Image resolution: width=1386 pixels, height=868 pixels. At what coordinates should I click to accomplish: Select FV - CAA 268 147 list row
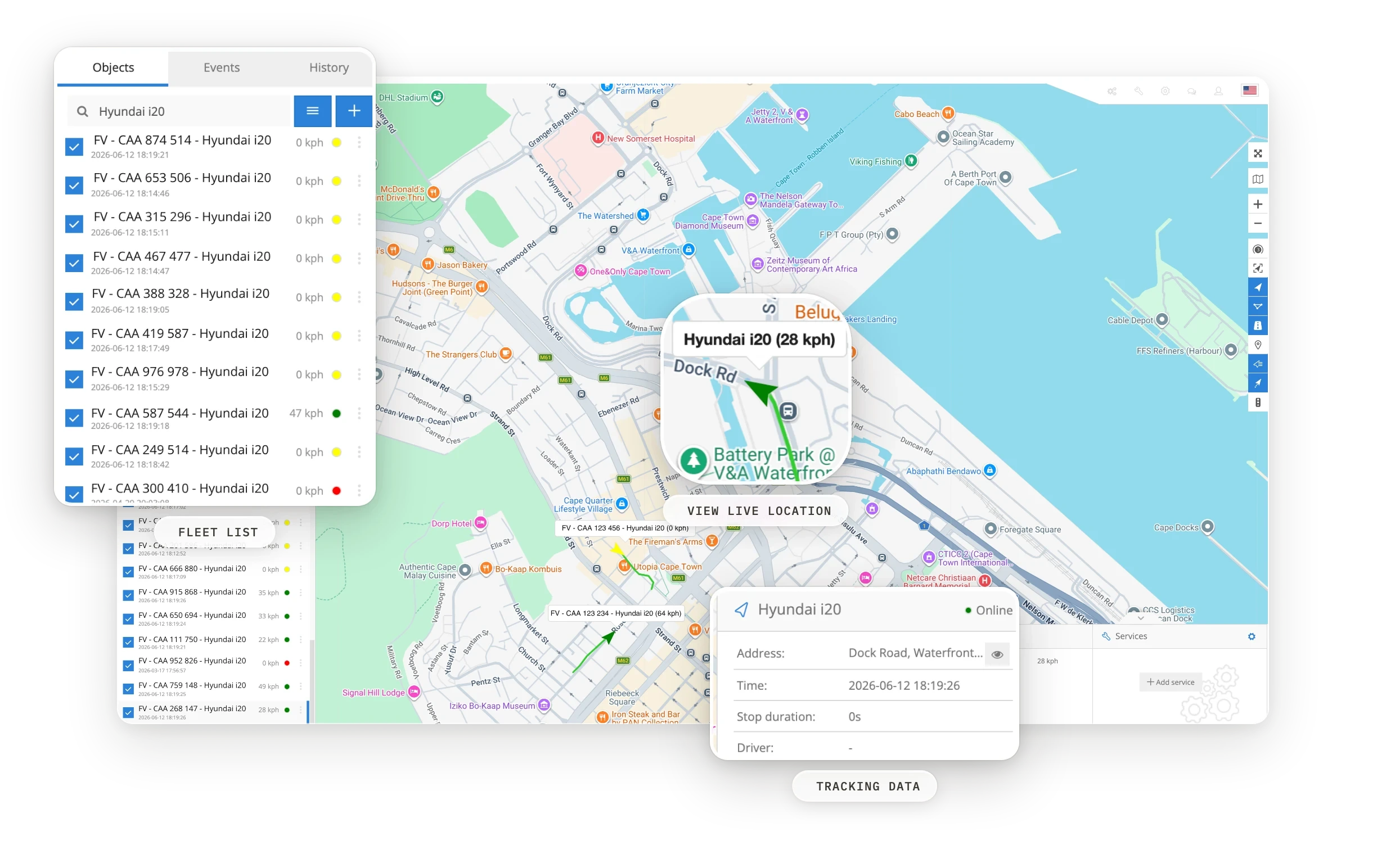[213, 712]
